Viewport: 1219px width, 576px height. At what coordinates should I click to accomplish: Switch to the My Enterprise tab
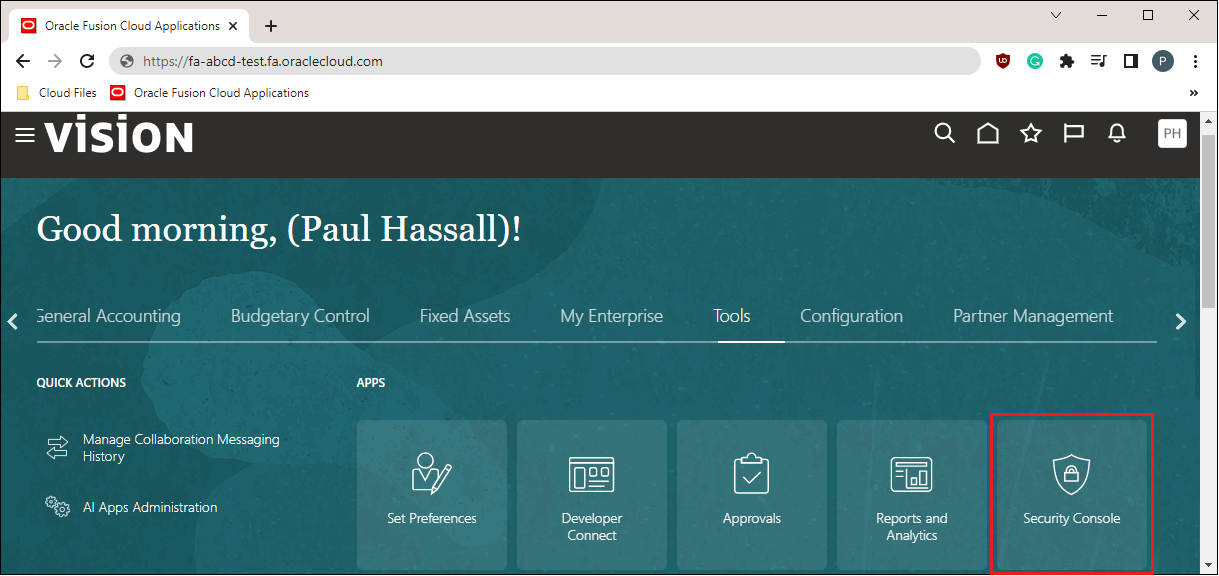612,316
